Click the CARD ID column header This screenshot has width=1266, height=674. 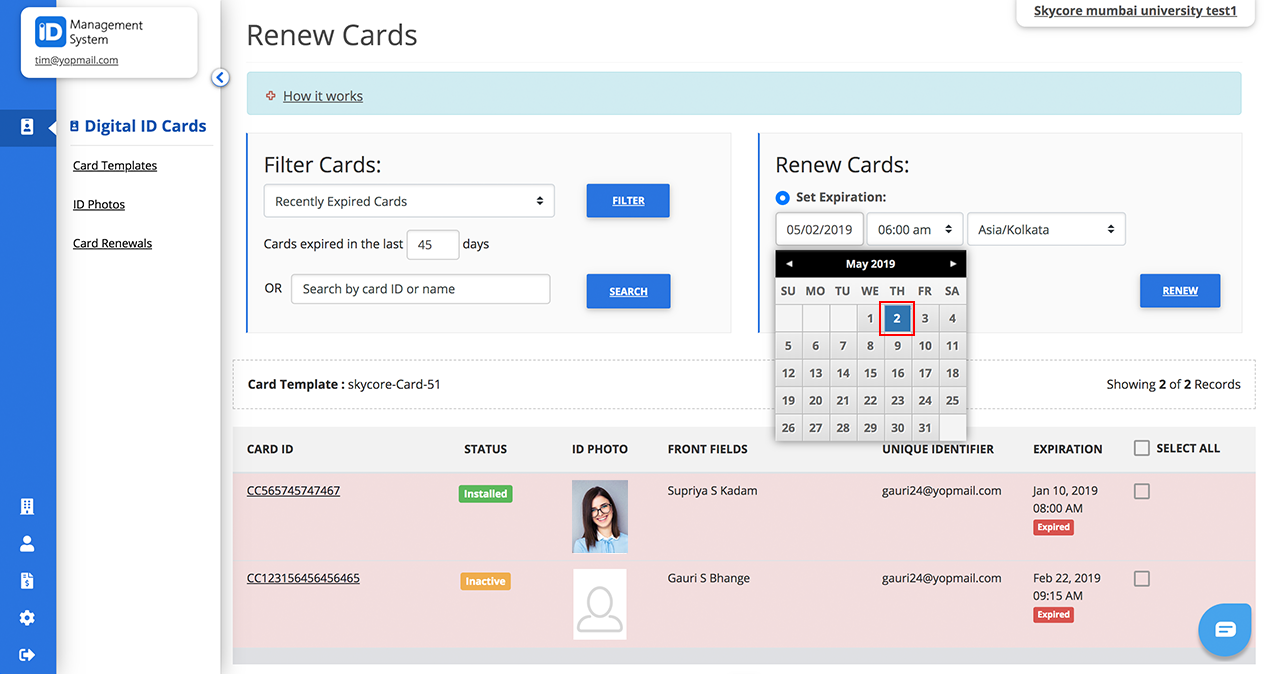pos(270,449)
